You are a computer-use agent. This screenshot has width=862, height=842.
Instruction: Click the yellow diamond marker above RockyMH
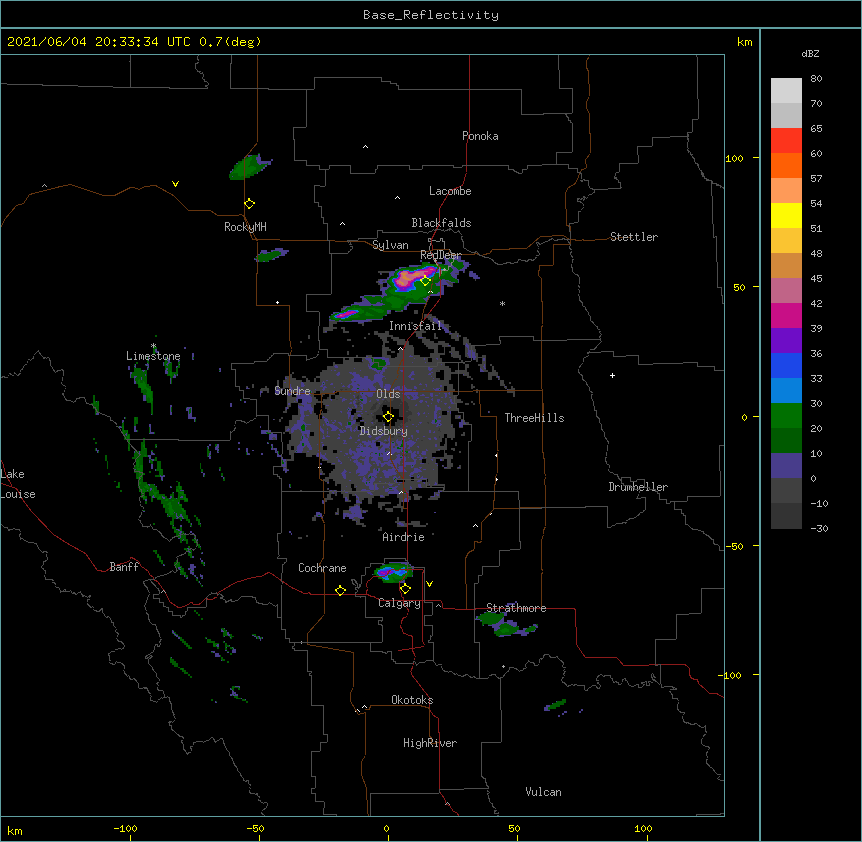(x=250, y=204)
